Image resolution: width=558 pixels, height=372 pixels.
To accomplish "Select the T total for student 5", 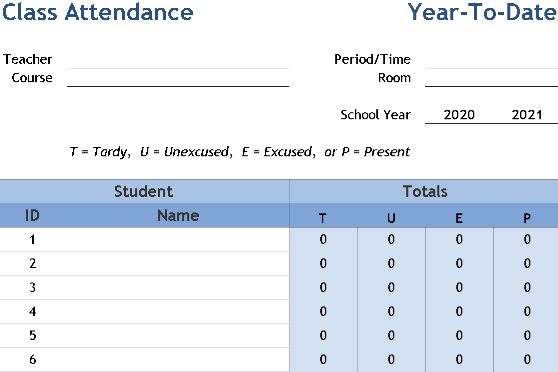I will coord(323,335).
